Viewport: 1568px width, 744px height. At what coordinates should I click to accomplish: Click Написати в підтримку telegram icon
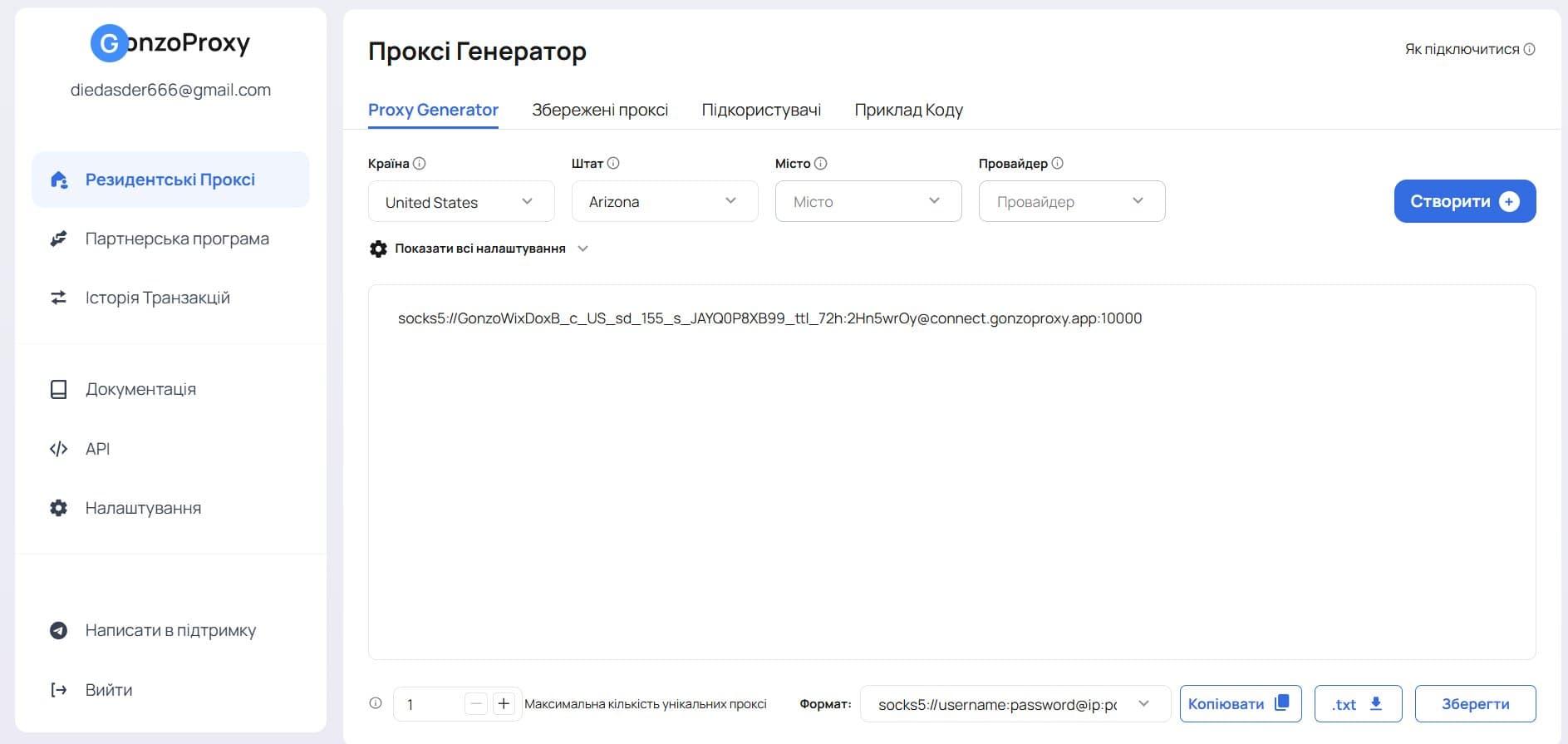click(x=58, y=630)
